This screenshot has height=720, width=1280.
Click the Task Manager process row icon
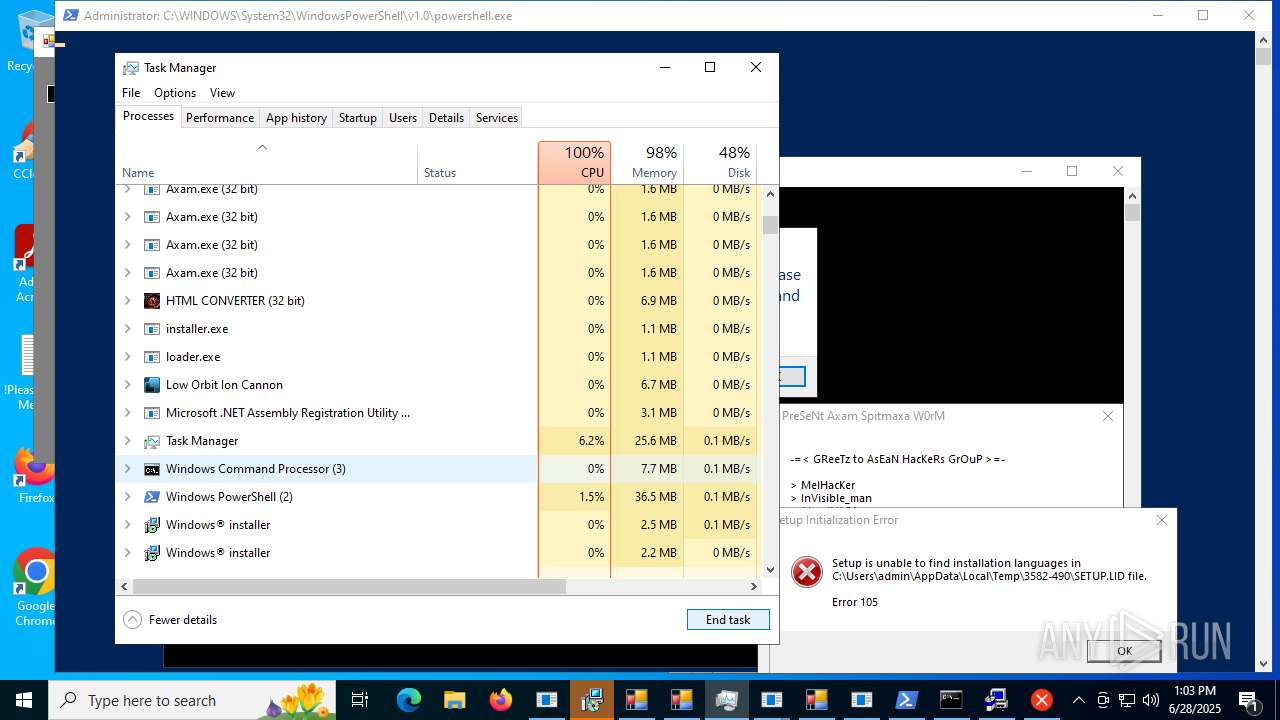pos(152,441)
